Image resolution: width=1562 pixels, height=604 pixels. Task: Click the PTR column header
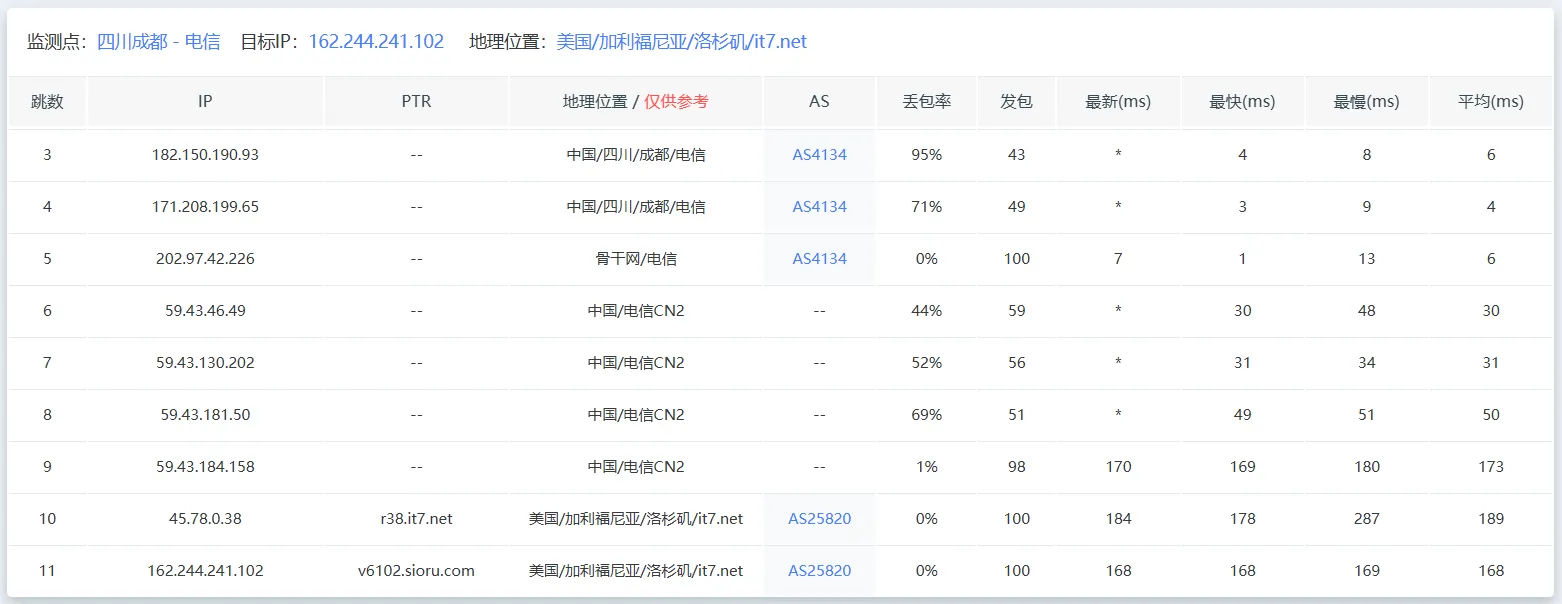(416, 101)
